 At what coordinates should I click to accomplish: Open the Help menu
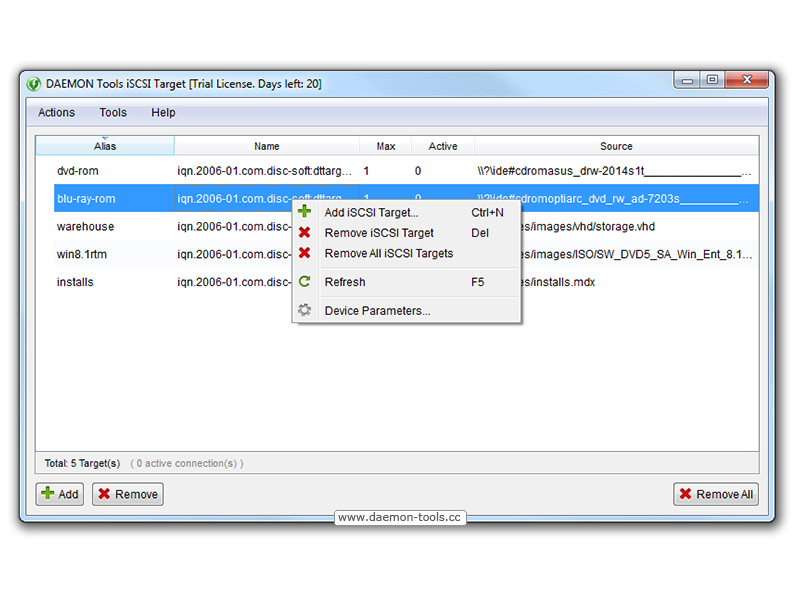[163, 113]
